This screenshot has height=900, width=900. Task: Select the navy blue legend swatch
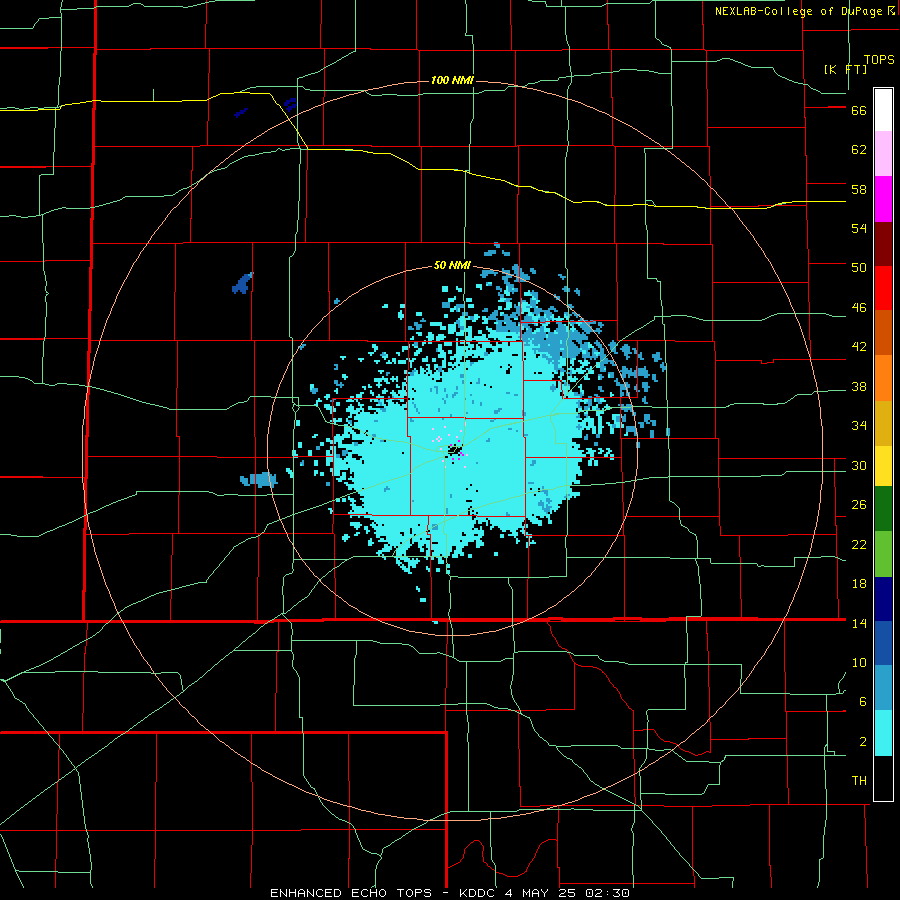click(883, 599)
